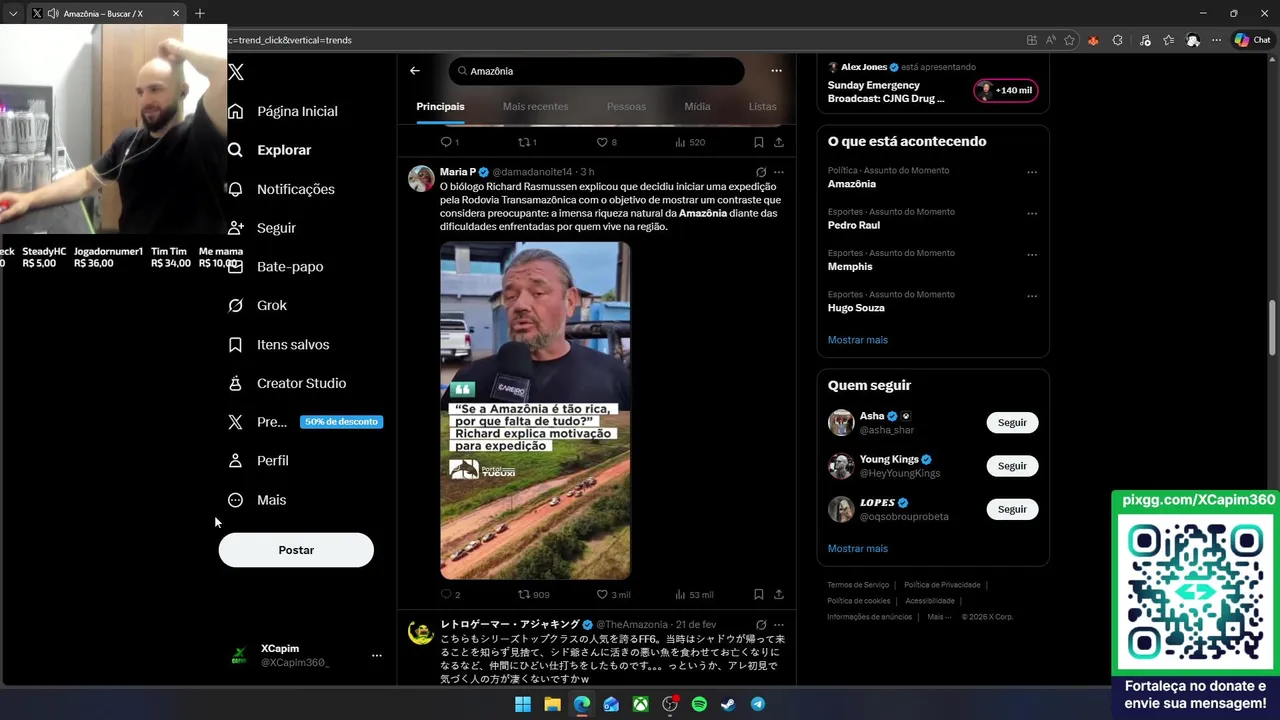The image size is (1280, 720).
Task: Open Spotify from the taskbar
Action: click(699, 704)
